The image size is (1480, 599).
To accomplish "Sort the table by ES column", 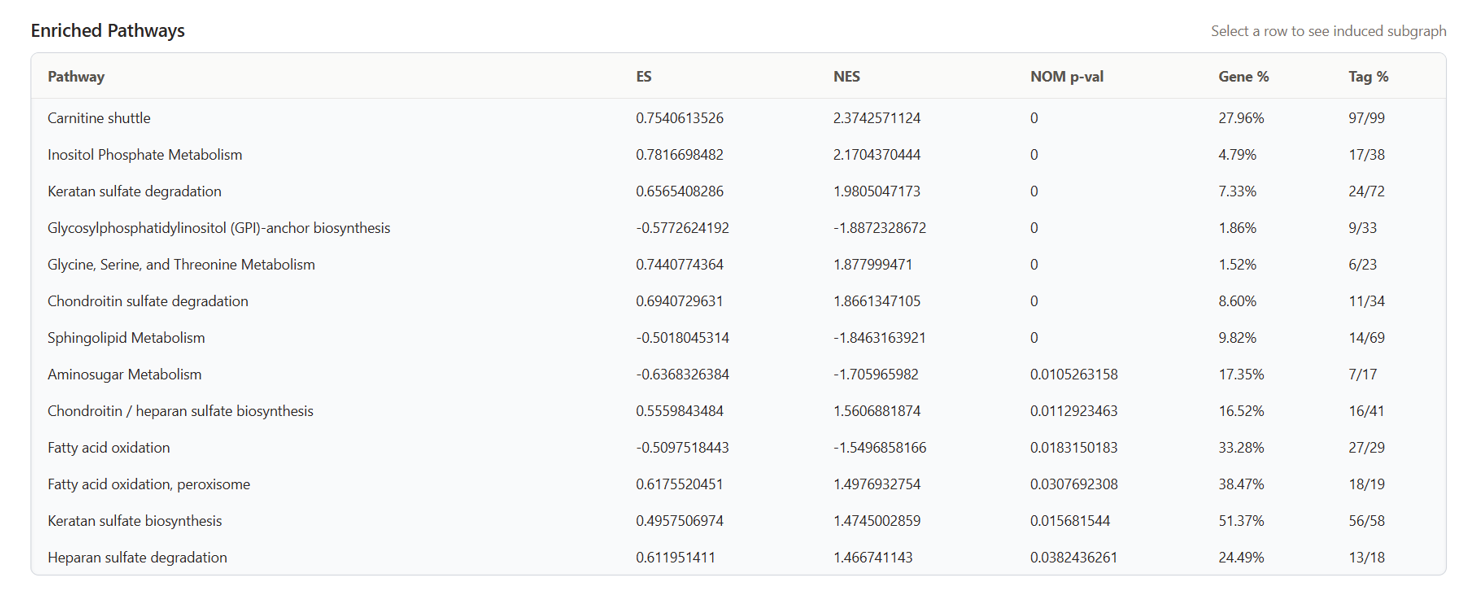I will 643,76.
